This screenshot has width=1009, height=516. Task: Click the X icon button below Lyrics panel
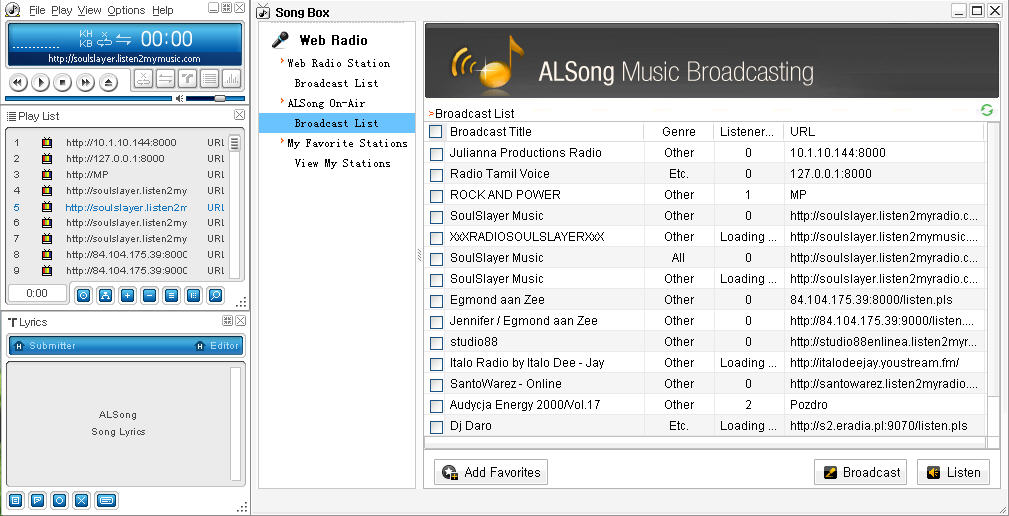pyautogui.click(x=81, y=500)
